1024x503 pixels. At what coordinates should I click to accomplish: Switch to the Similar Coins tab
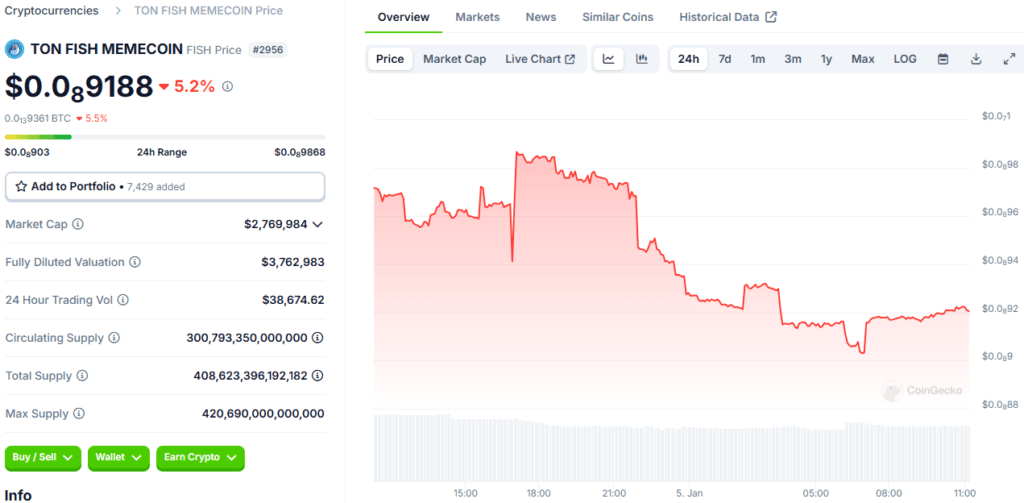(618, 17)
